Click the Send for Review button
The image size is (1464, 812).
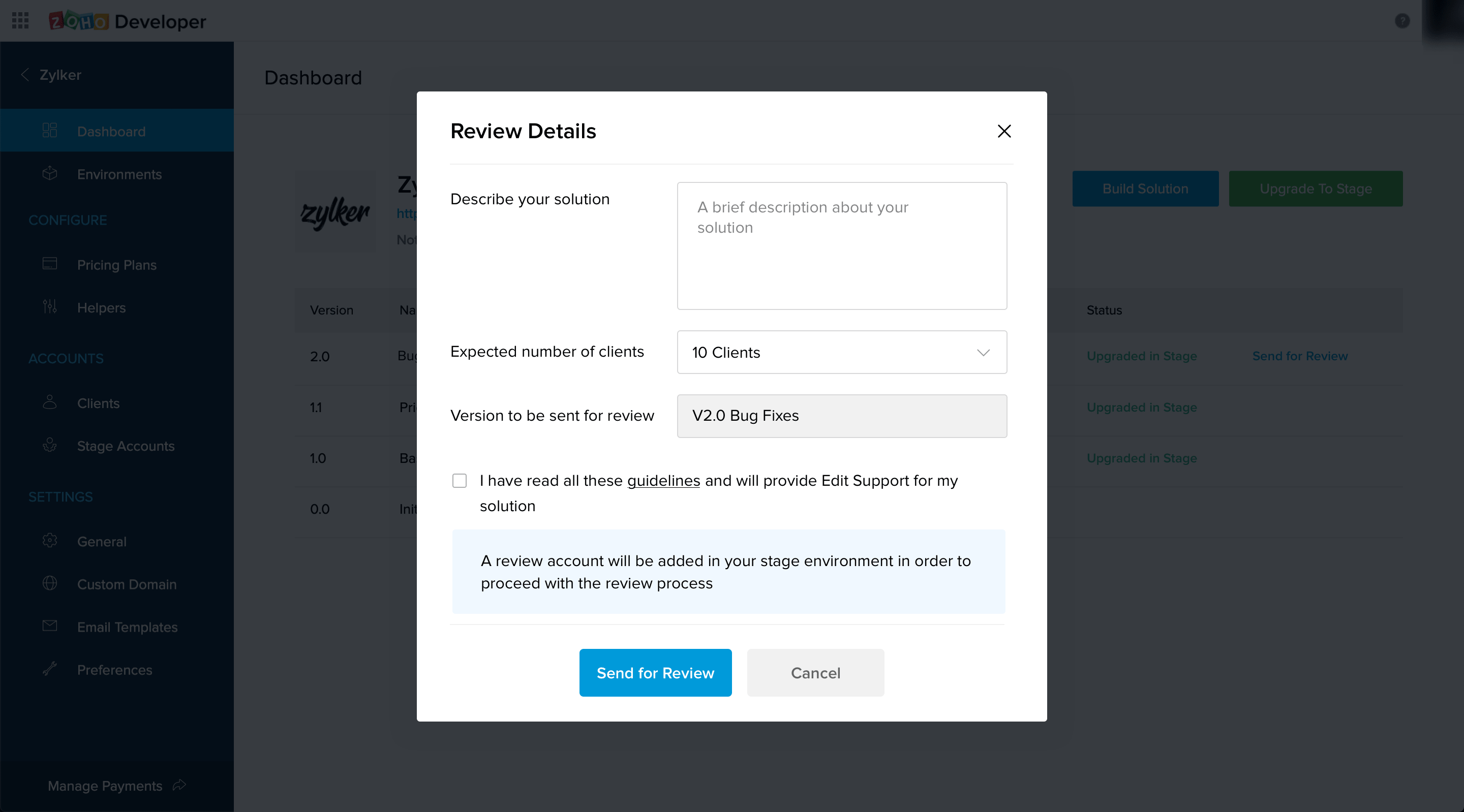(655, 673)
